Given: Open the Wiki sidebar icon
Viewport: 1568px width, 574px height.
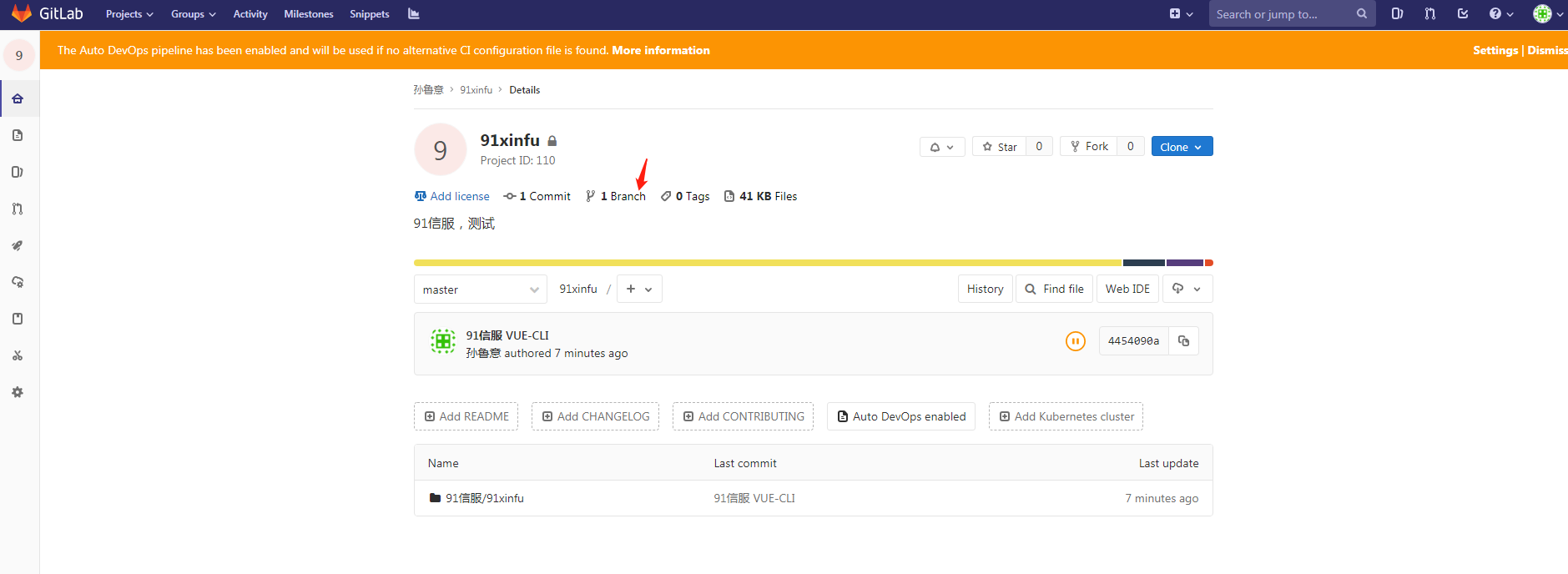Looking at the screenshot, I should [x=18, y=319].
